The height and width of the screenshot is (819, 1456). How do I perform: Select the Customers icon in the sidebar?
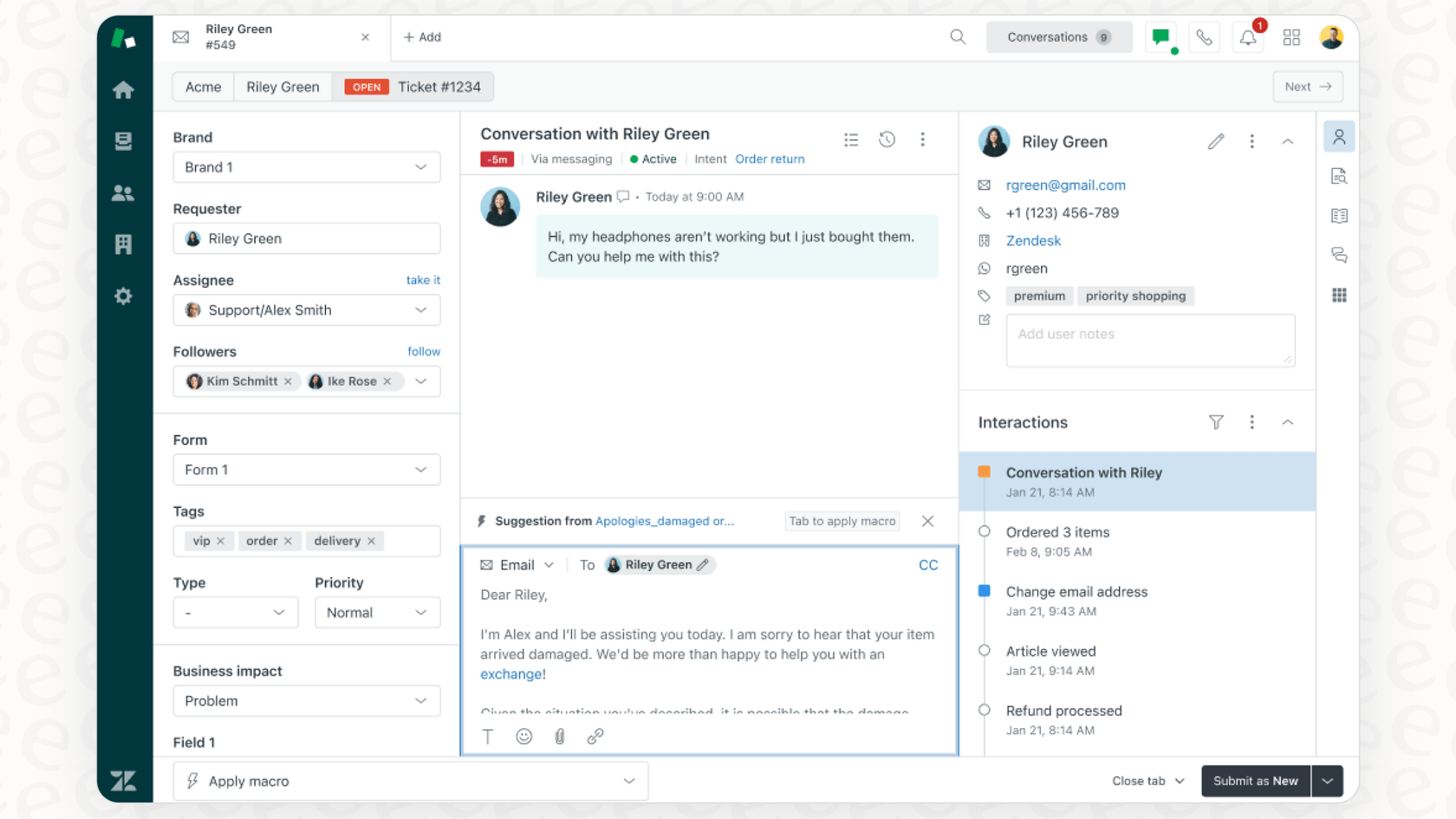tap(124, 192)
